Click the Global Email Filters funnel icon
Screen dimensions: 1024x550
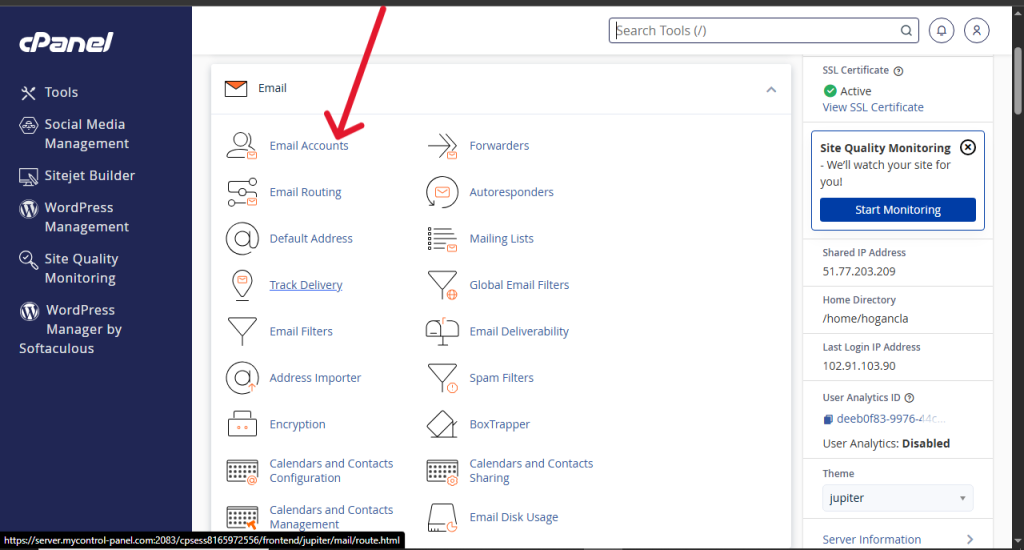pyautogui.click(x=442, y=285)
